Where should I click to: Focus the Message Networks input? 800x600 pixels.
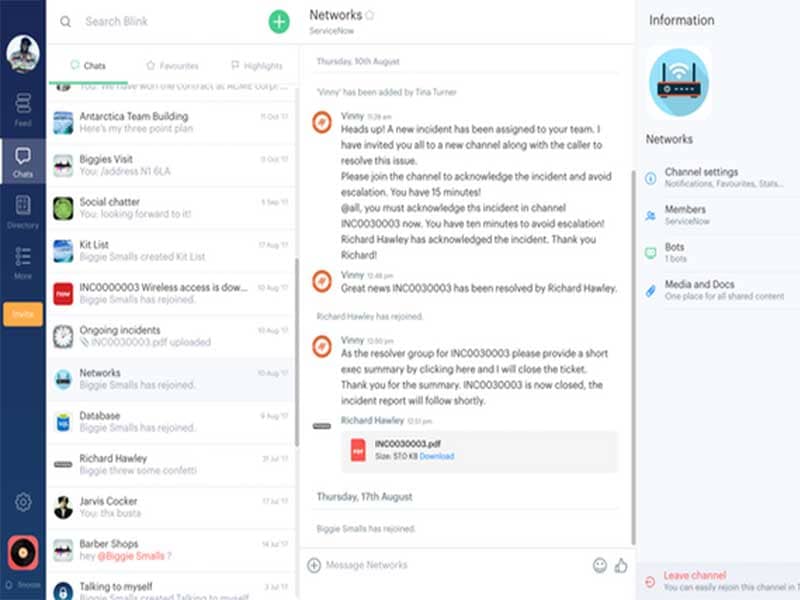[454, 565]
